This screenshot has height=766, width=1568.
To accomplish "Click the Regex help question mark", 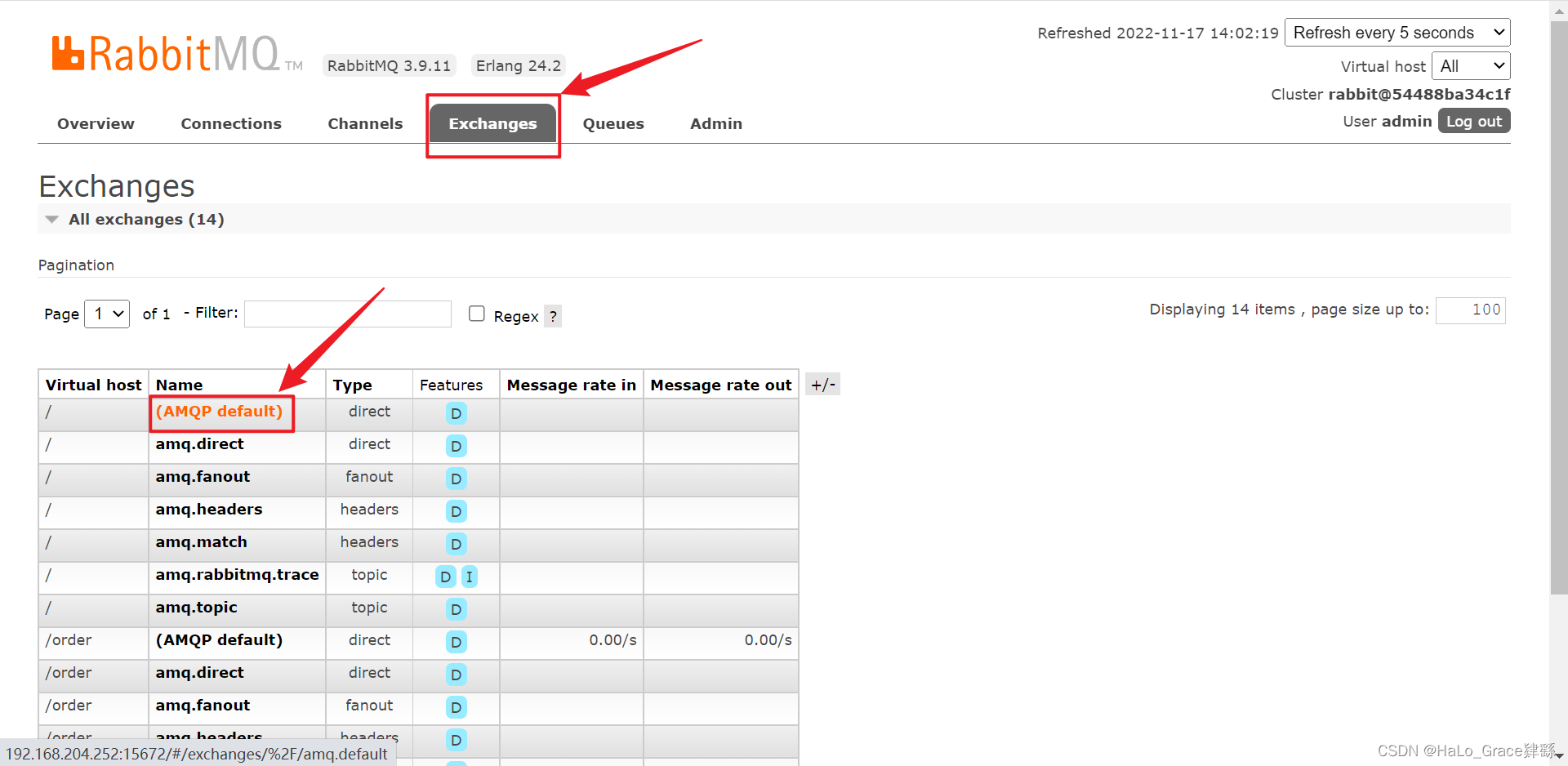I will coord(553,316).
